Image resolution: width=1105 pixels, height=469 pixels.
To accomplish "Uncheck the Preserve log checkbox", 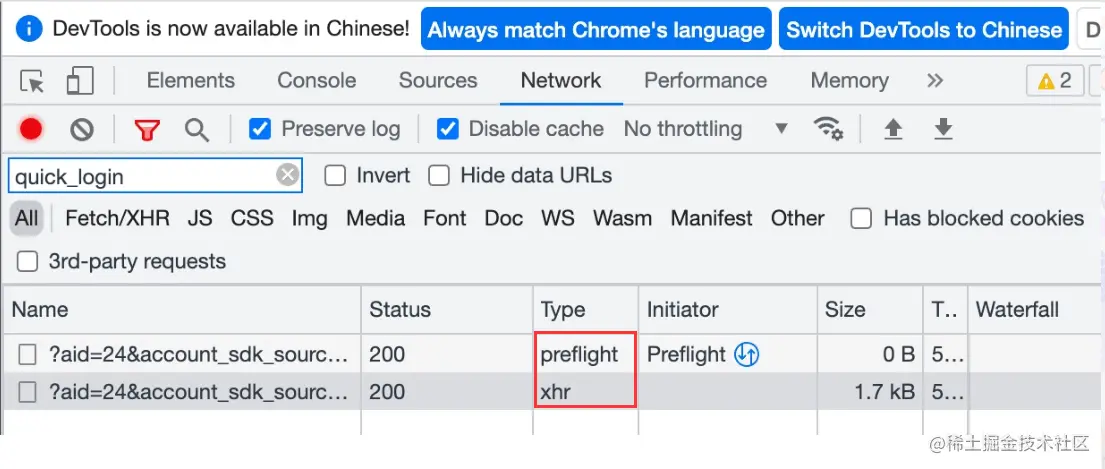I will click(260, 129).
